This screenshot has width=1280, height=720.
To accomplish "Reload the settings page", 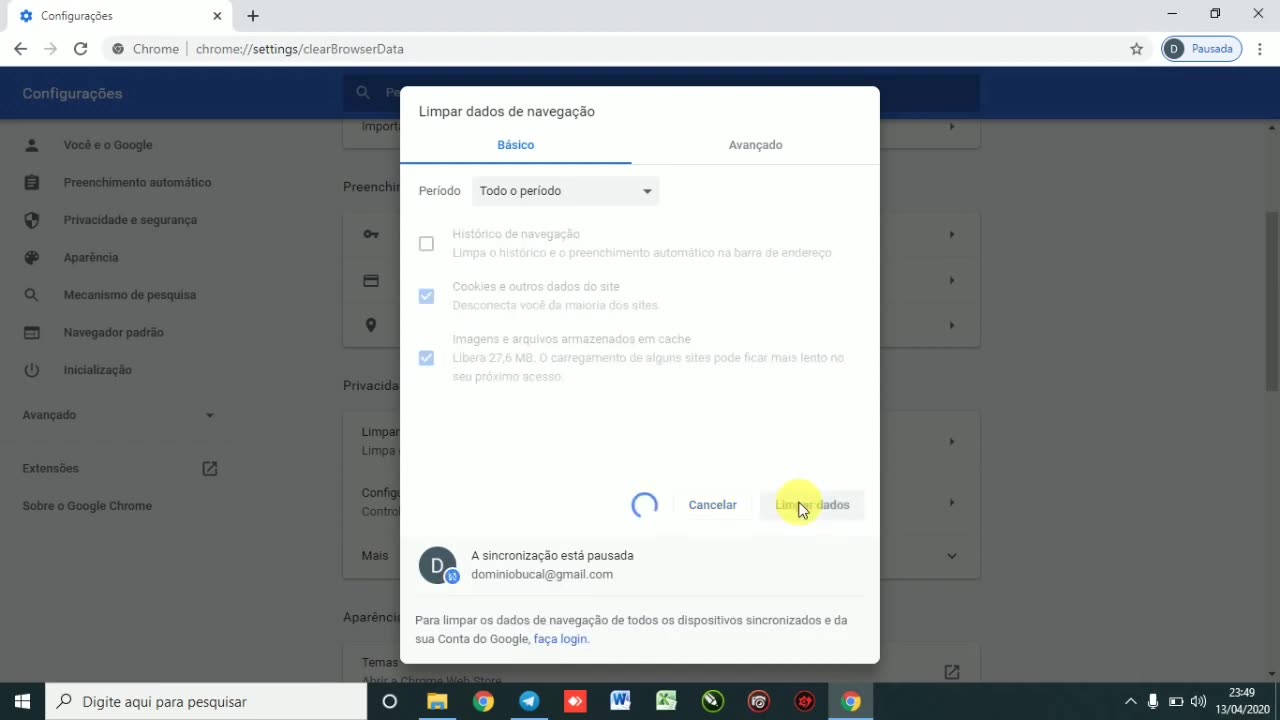I will coord(80,49).
